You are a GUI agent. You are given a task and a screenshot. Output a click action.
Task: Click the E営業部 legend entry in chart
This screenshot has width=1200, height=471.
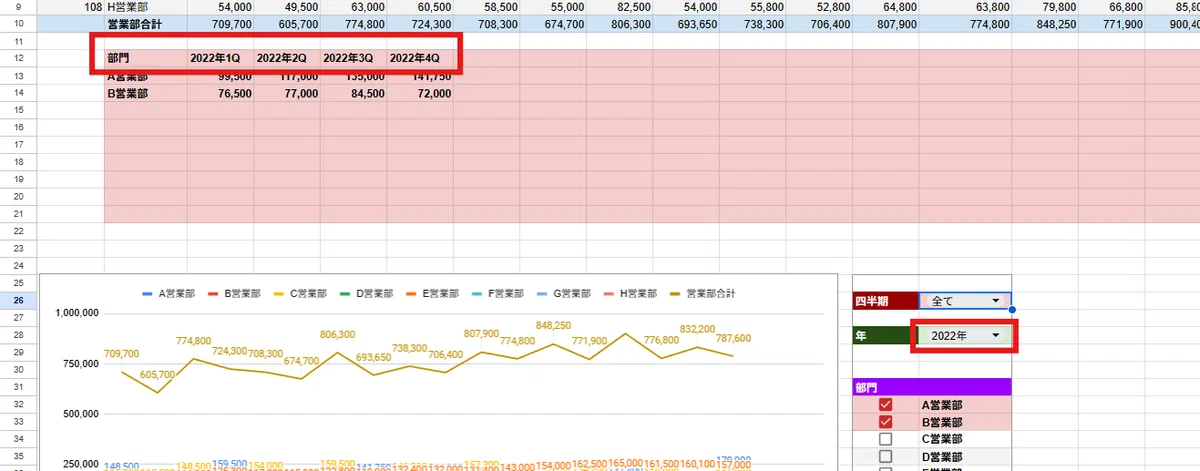coord(433,294)
